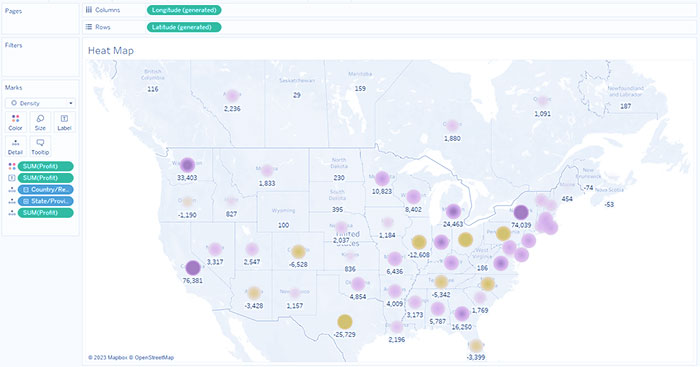Select the Oregon mark labeled -1,190

click(188, 202)
